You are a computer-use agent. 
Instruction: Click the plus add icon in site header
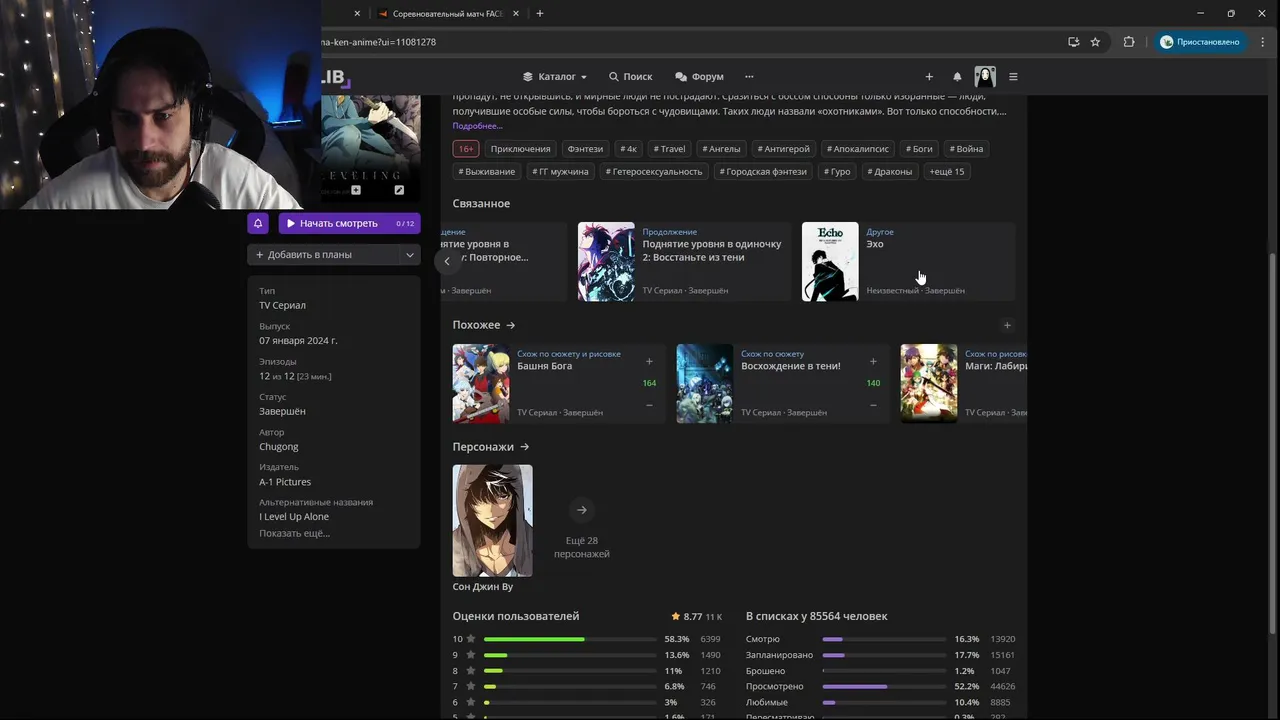point(929,77)
